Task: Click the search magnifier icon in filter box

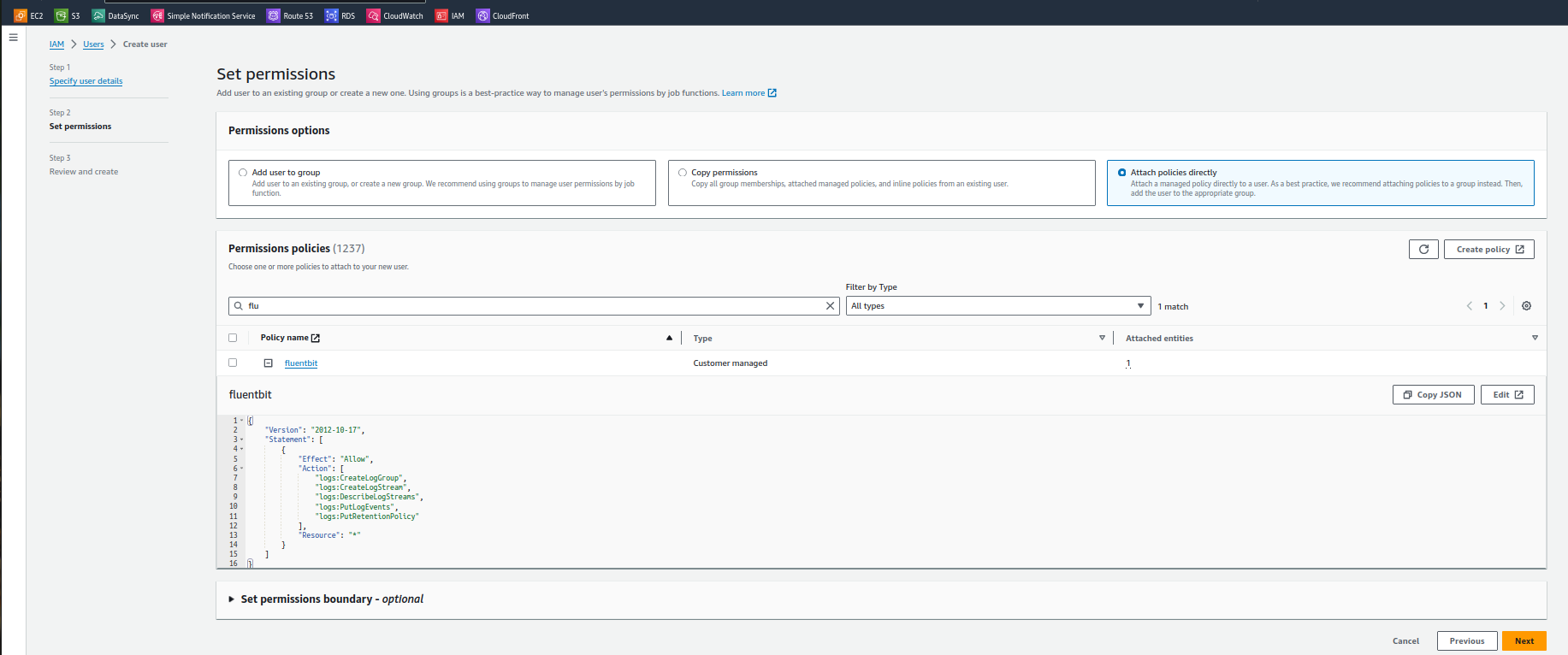Action: (x=239, y=305)
